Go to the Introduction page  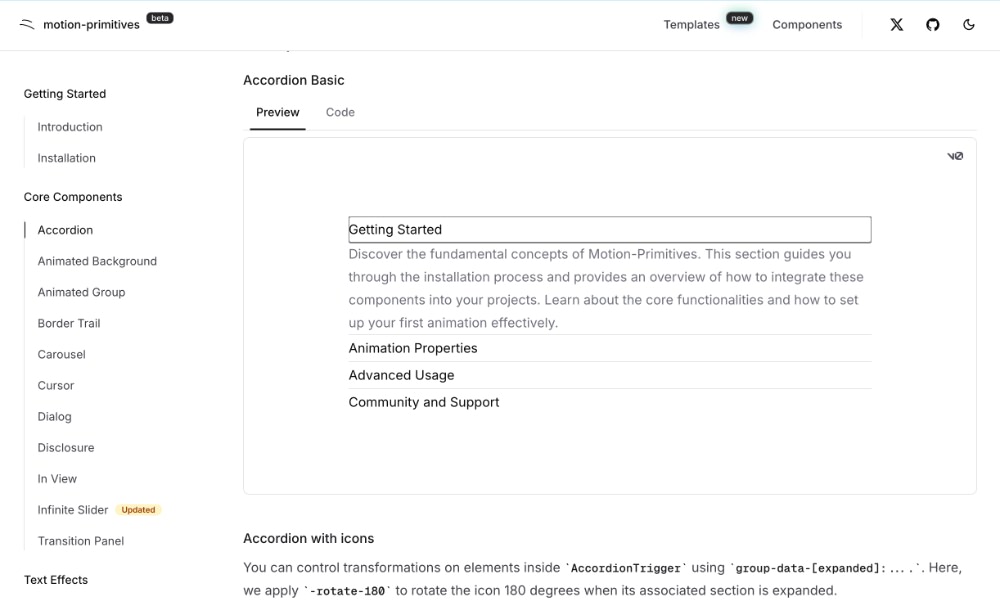click(70, 127)
